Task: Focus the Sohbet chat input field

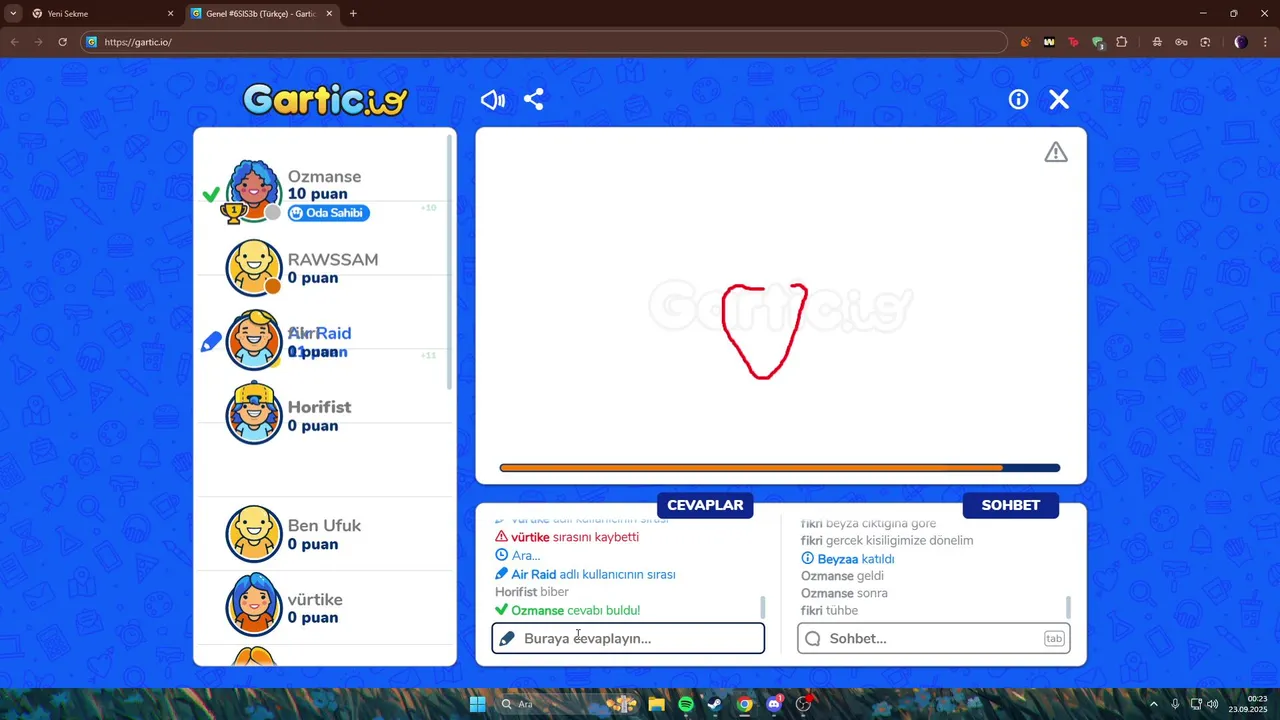Action: tap(933, 638)
